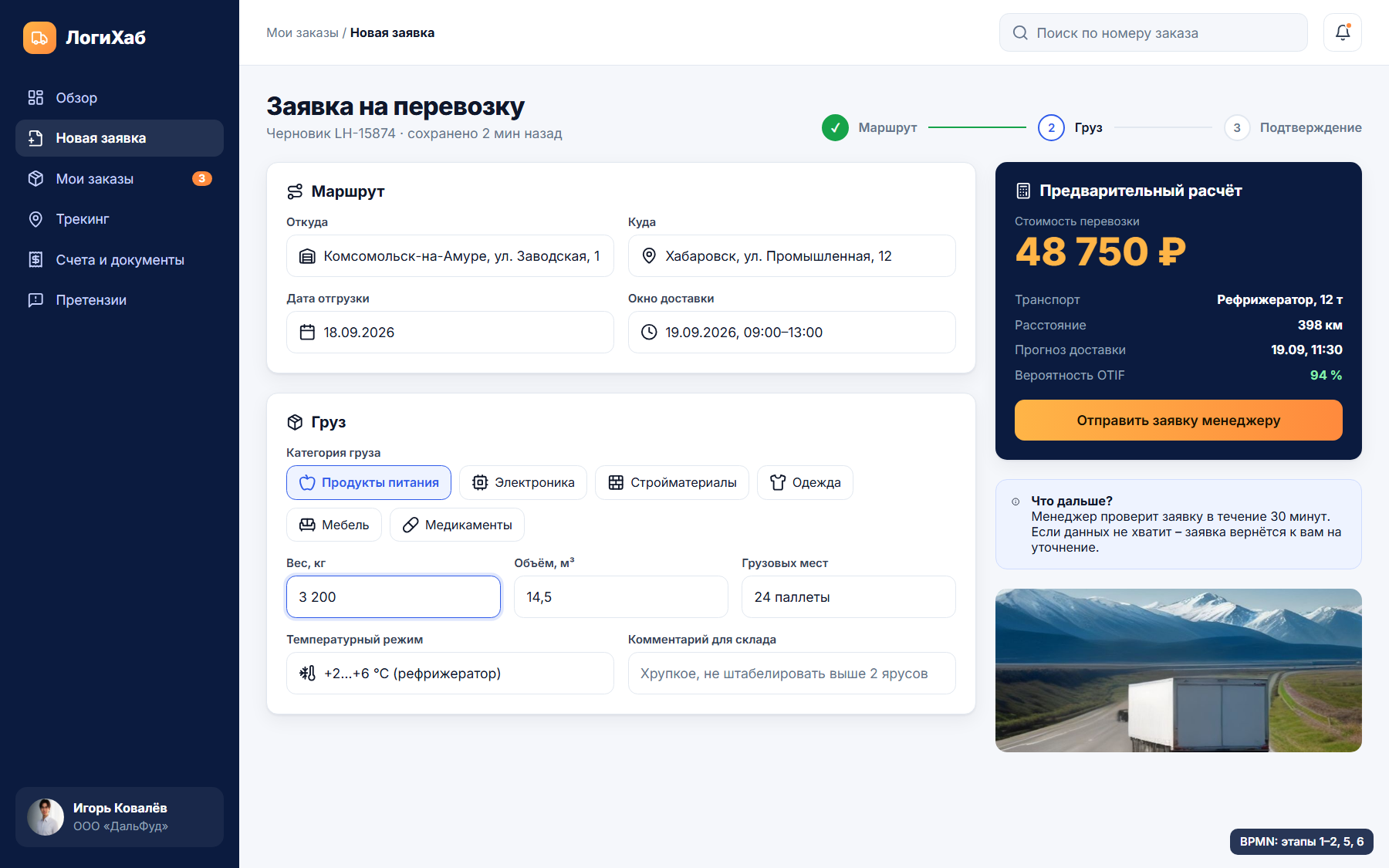Viewport: 1389px width, 868px height.
Task: Click the notification bell icon
Action: [x=1342, y=32]
